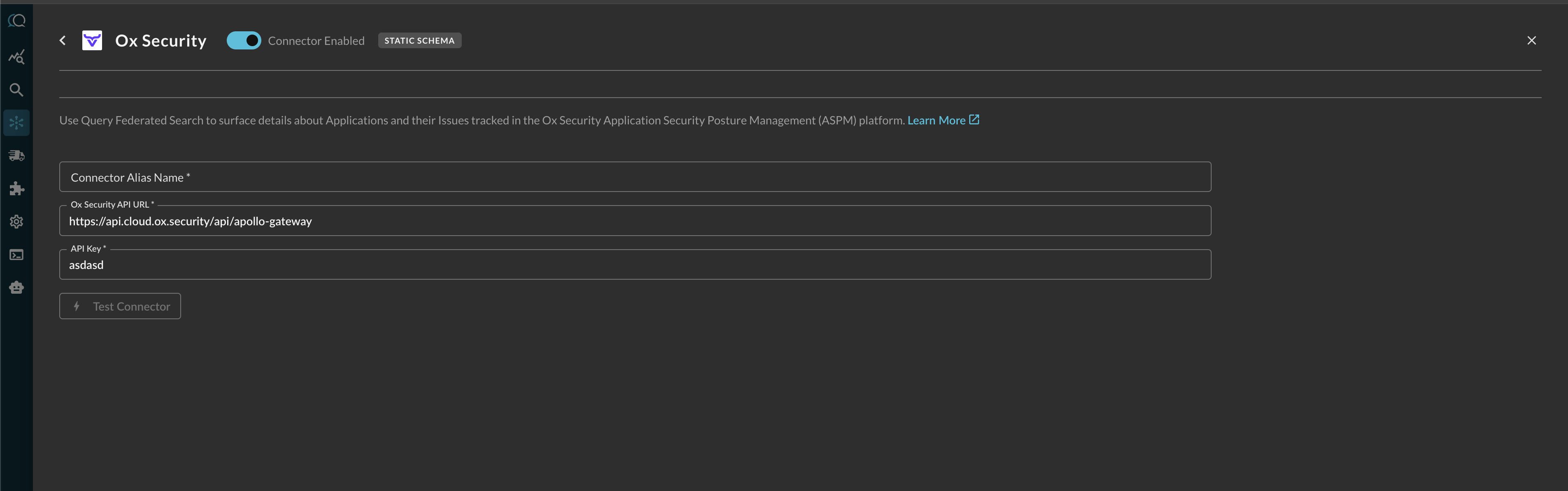Open the Learn More link

tap(935, 121)
